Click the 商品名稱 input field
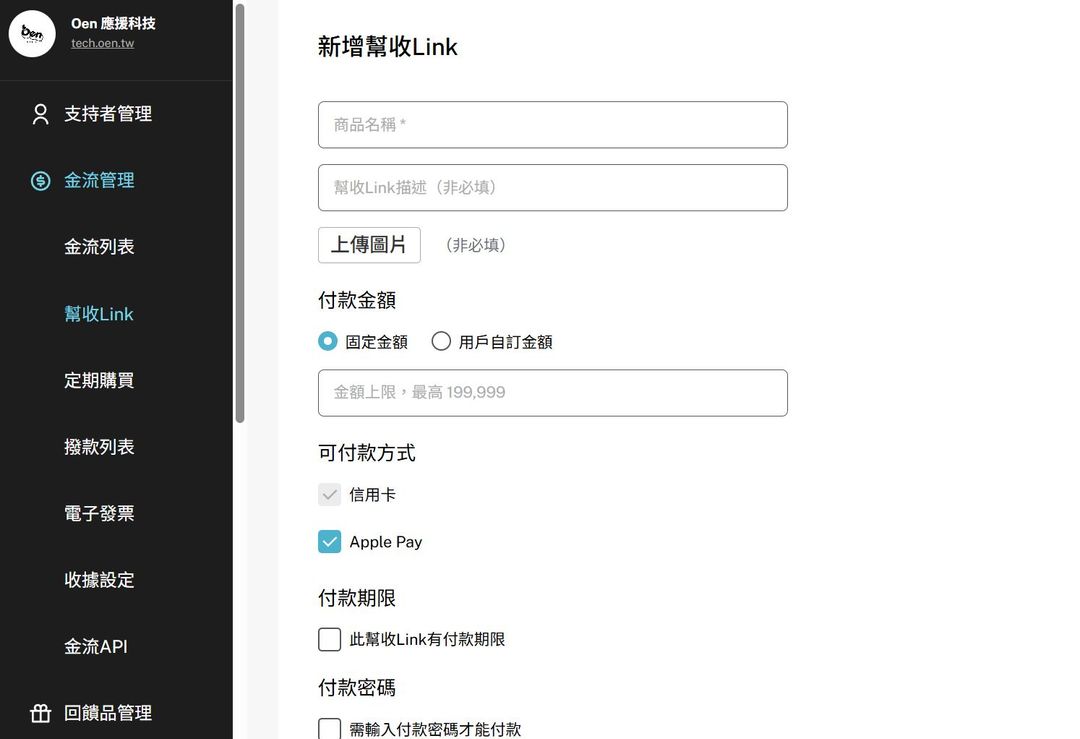Screen dimensions: 1080x739 (552, 124)
